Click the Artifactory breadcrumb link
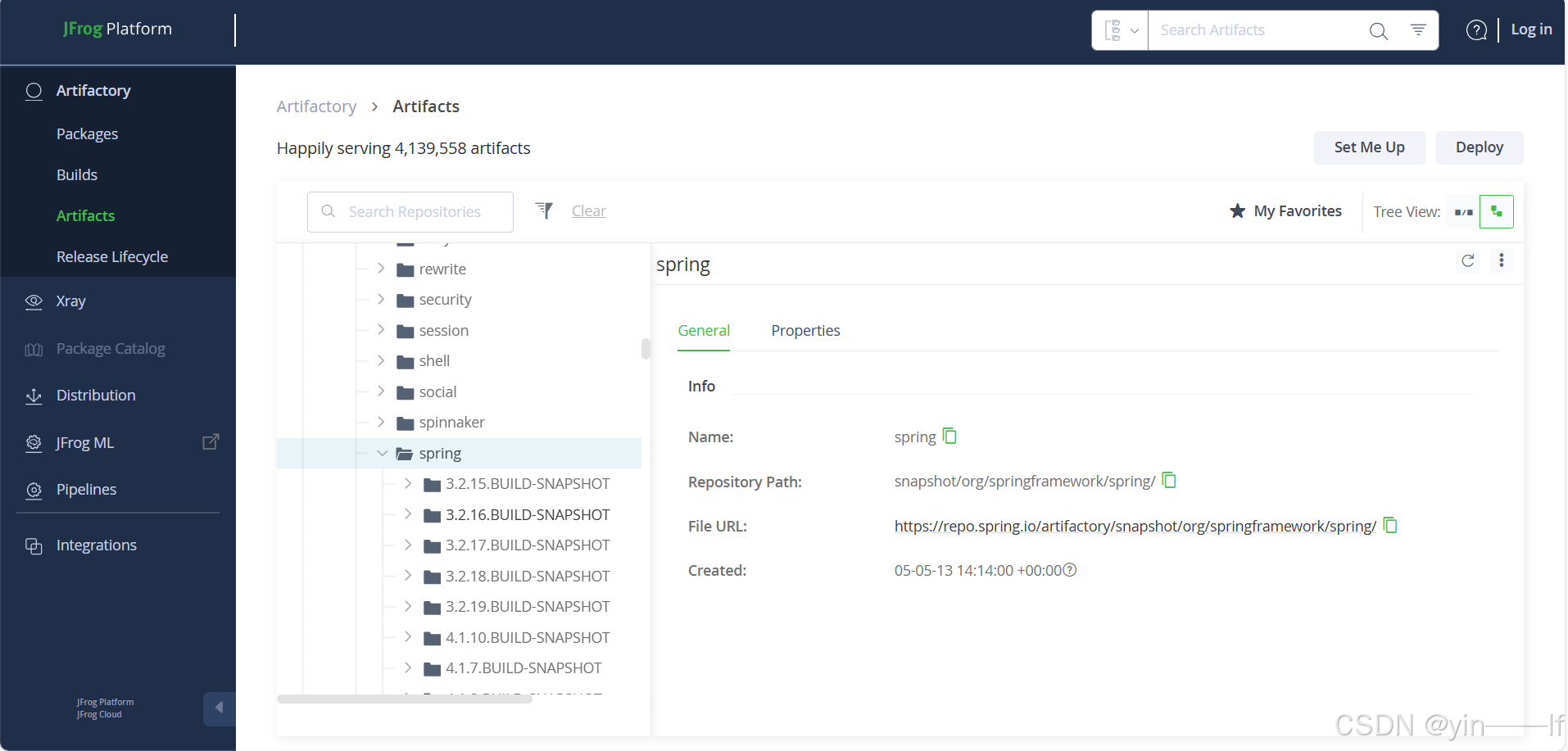The width and height of the screenshot is (1568, 751). coord(316,106)
